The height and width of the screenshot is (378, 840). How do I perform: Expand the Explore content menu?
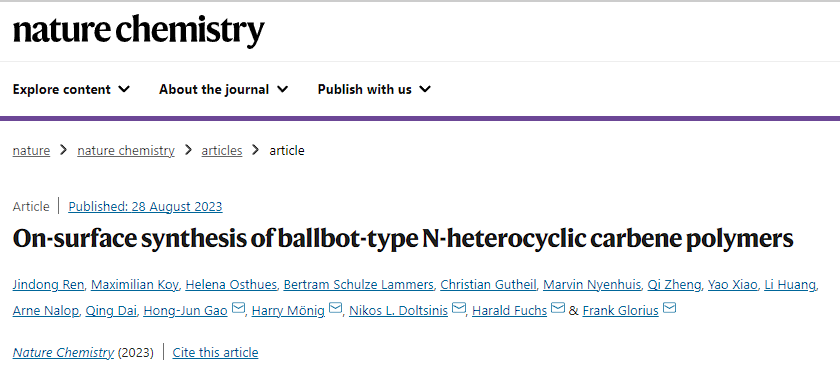[71, 89]
